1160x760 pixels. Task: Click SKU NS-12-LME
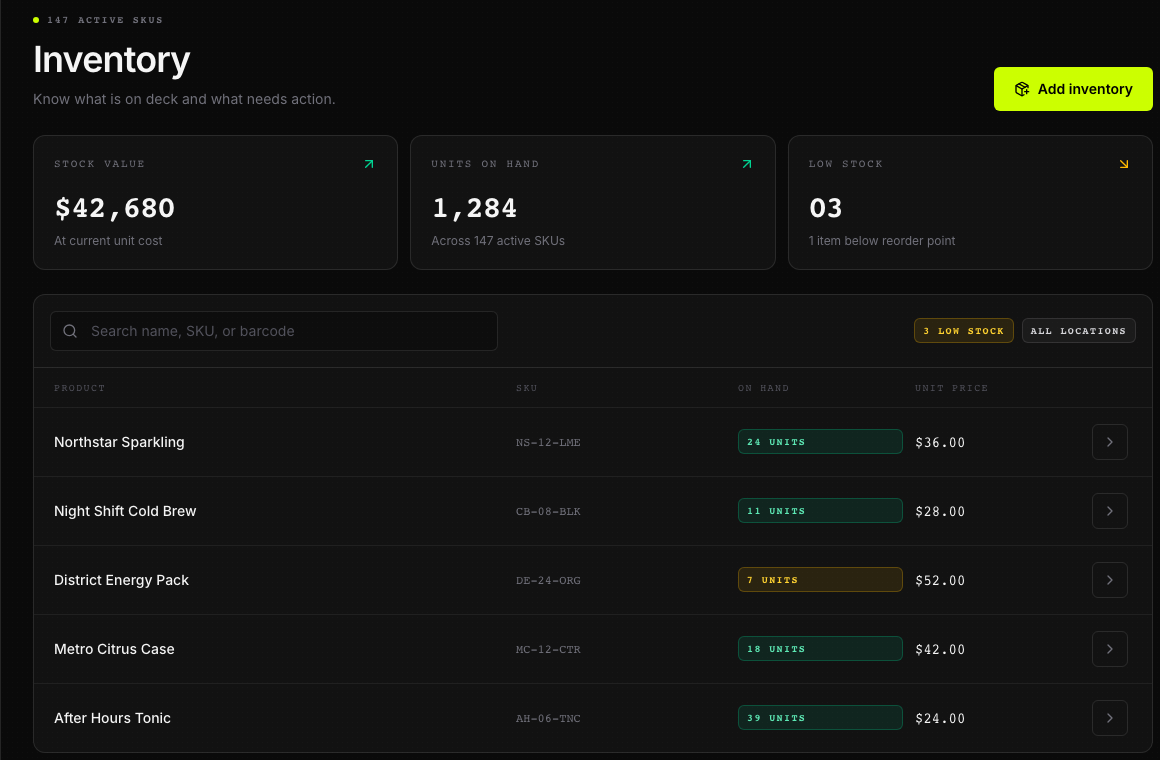[x=547, y=443]
